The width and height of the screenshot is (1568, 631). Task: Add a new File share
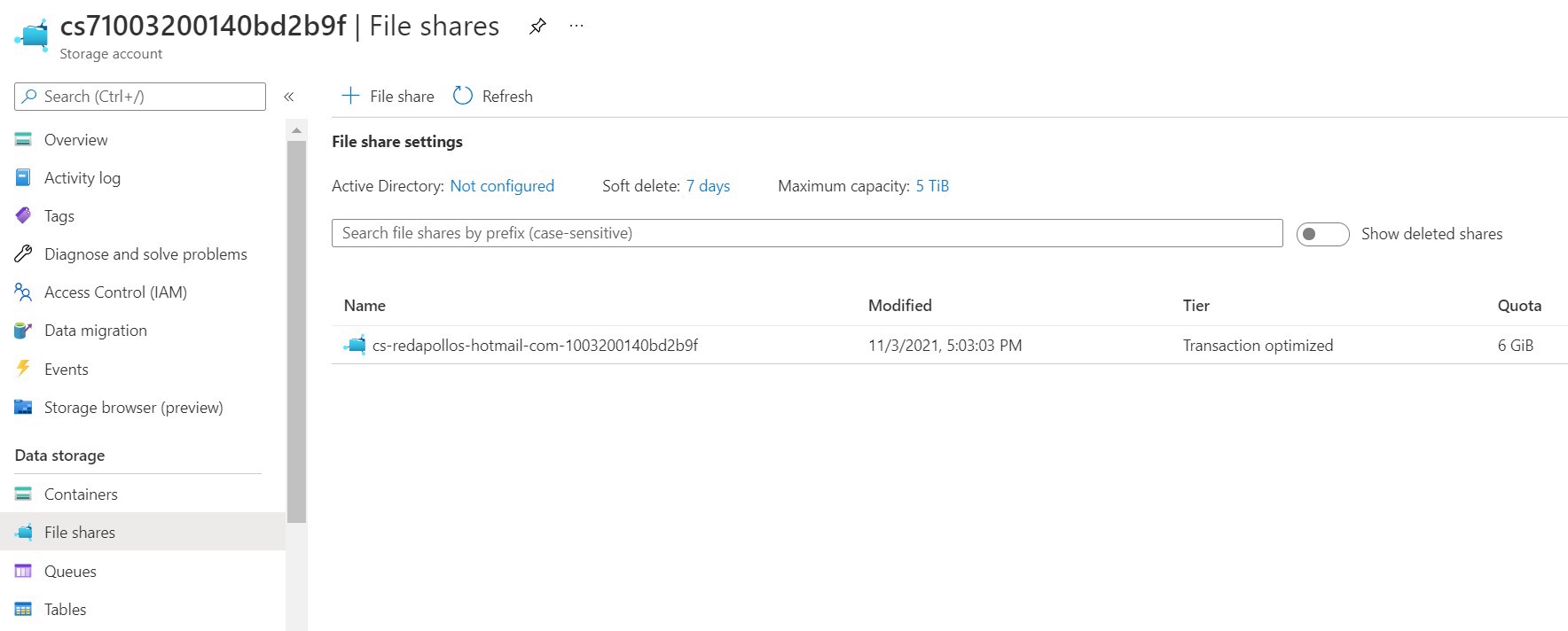pyautogui.click(x=388, y=96)
